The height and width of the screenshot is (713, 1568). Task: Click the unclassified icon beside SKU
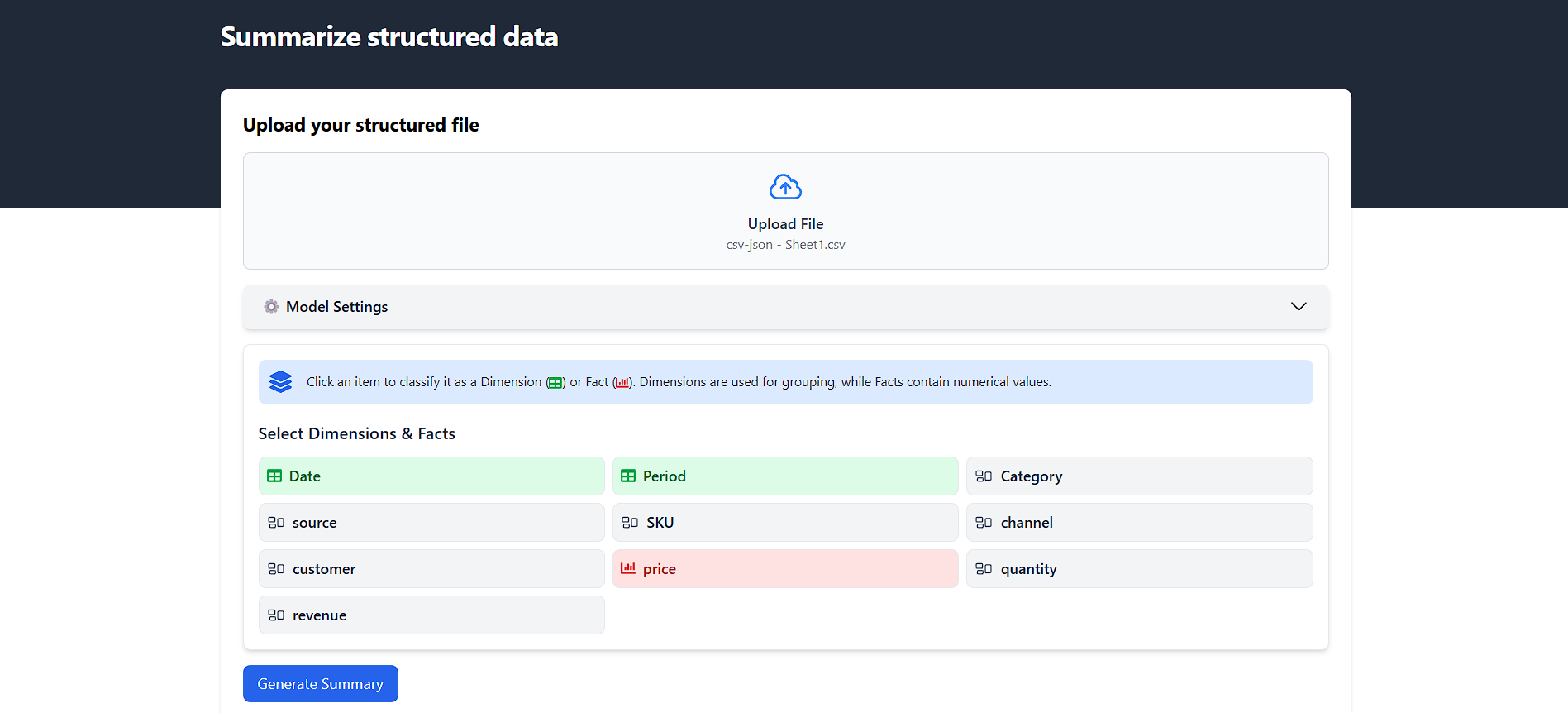tap(630, 523)
